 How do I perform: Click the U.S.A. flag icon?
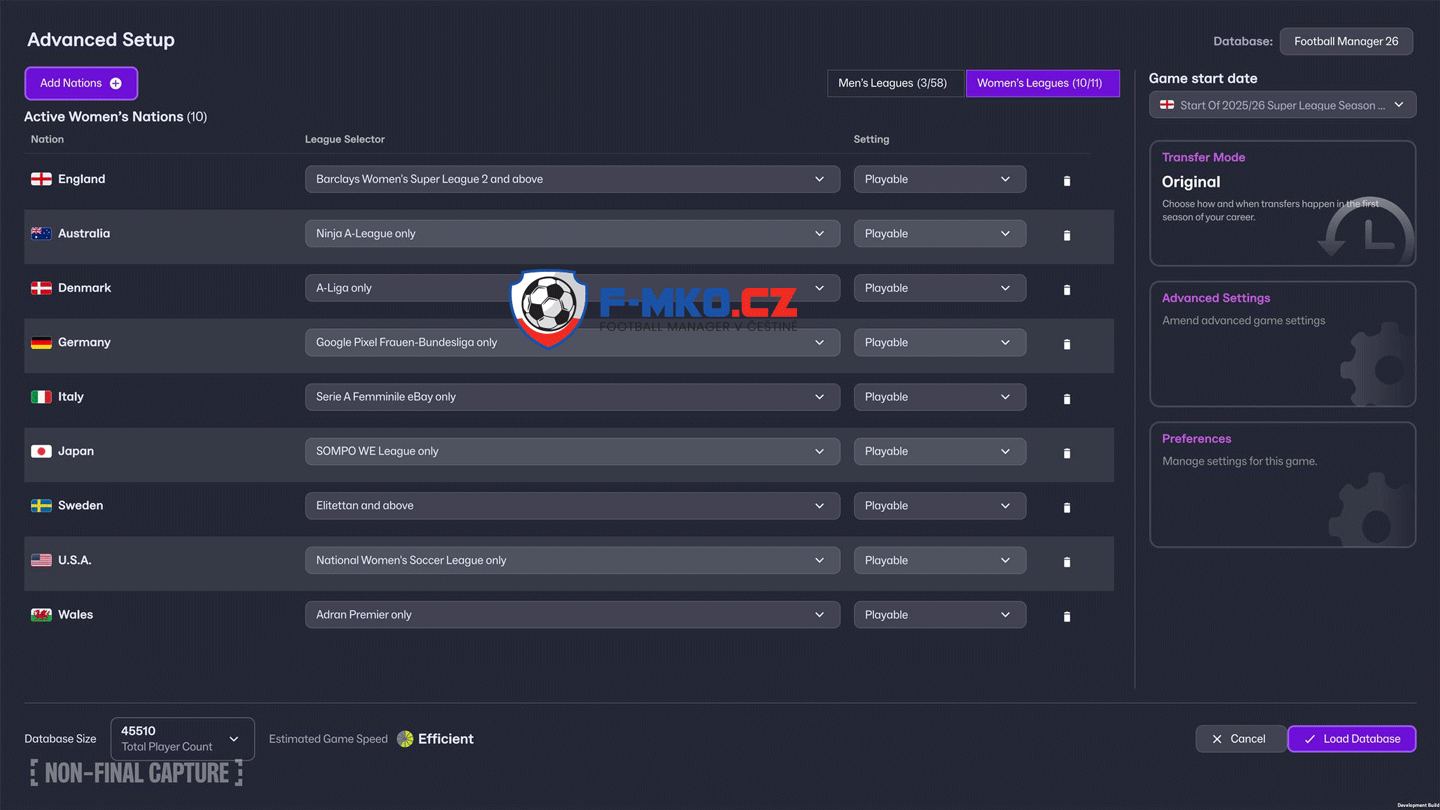41,560
